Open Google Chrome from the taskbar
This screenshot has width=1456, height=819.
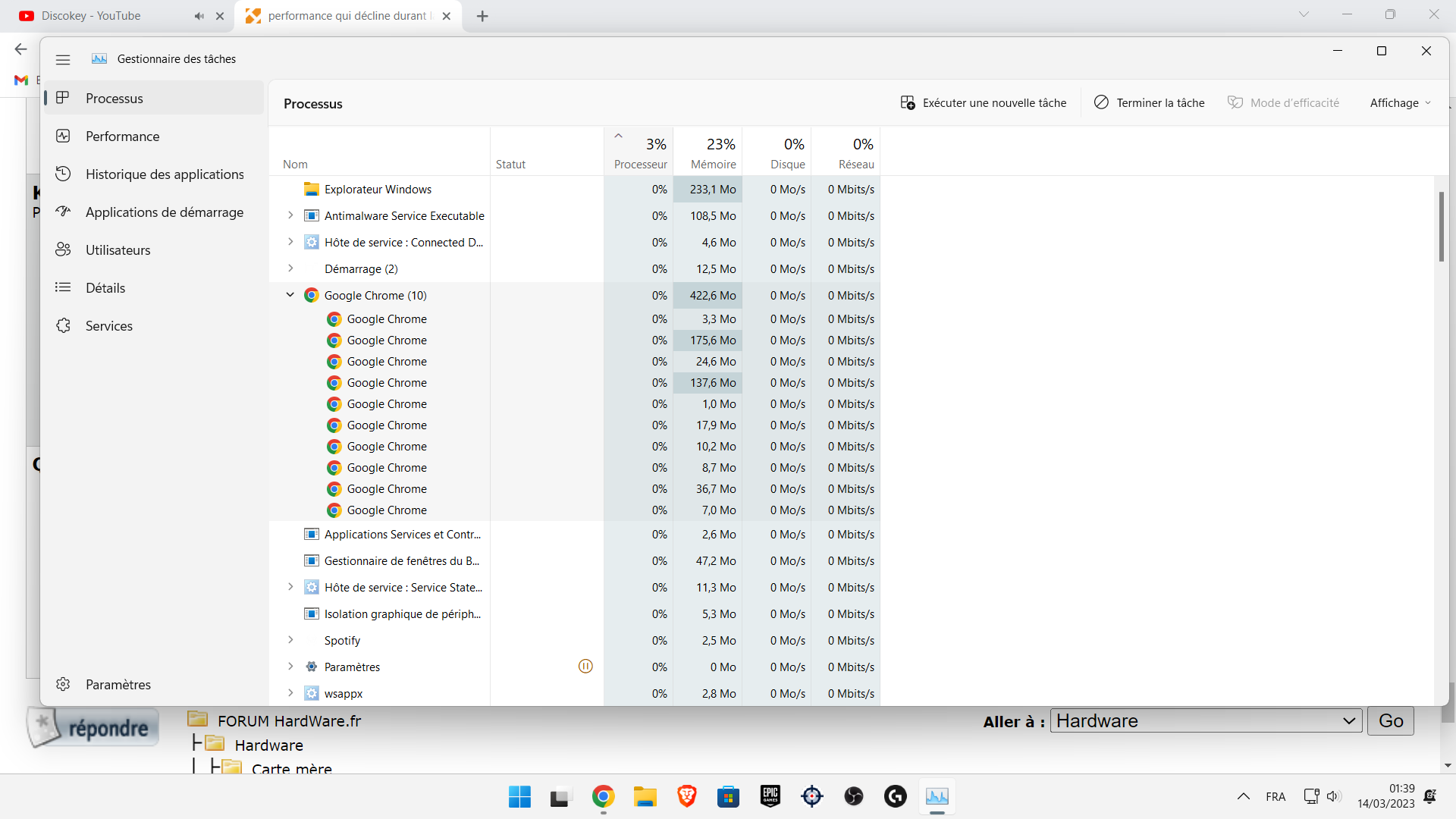(x=603, y=797)
